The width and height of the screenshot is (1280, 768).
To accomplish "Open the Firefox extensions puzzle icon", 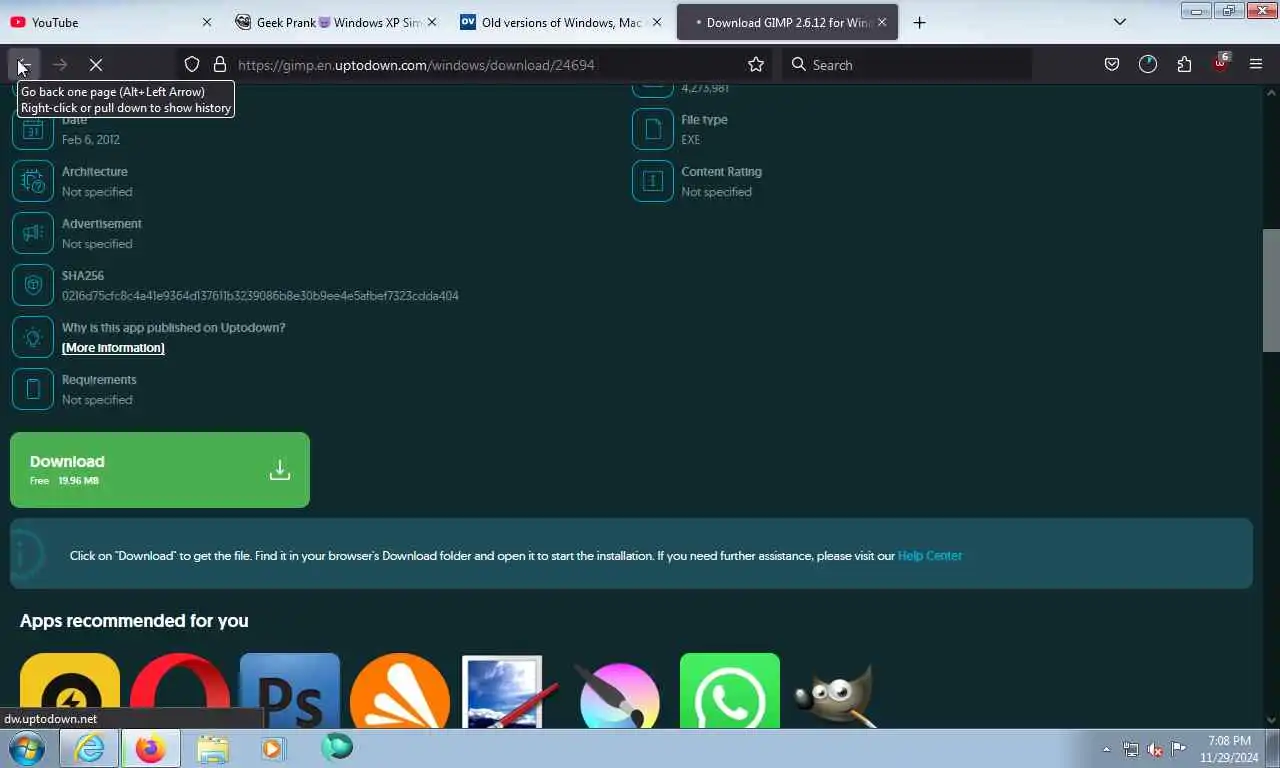I will pos(1184,64).
